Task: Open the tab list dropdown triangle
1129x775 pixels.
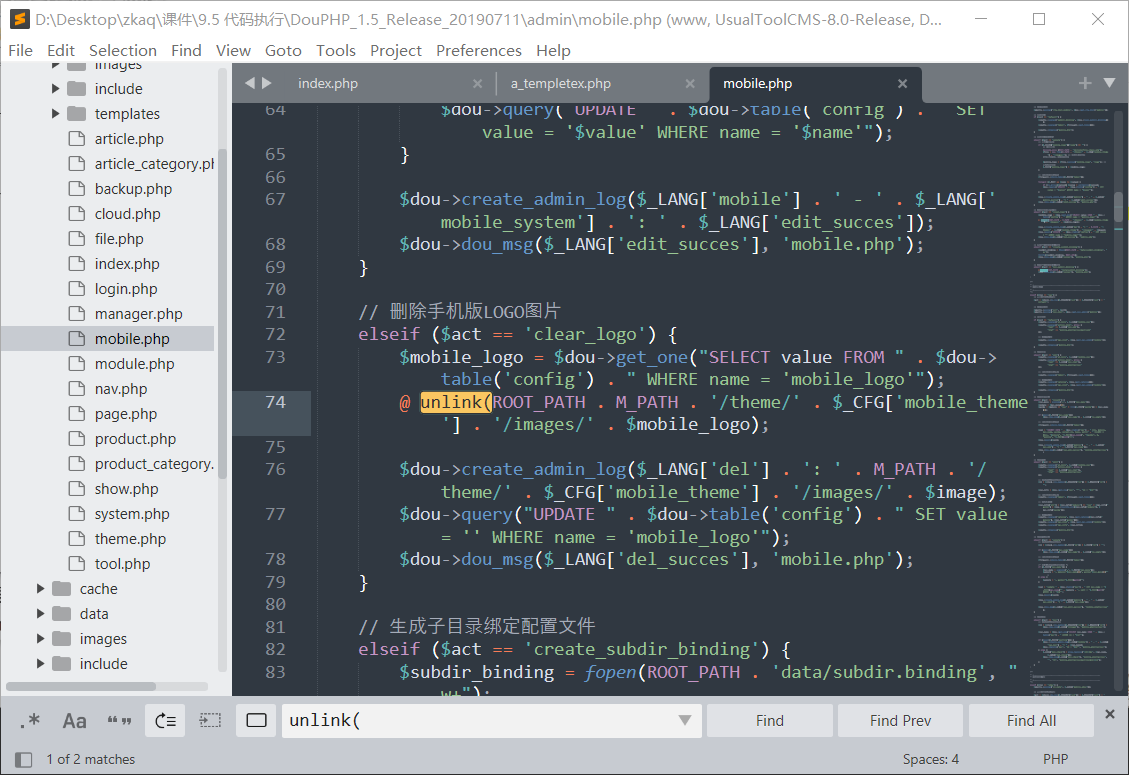Action: coord(1110,83)
